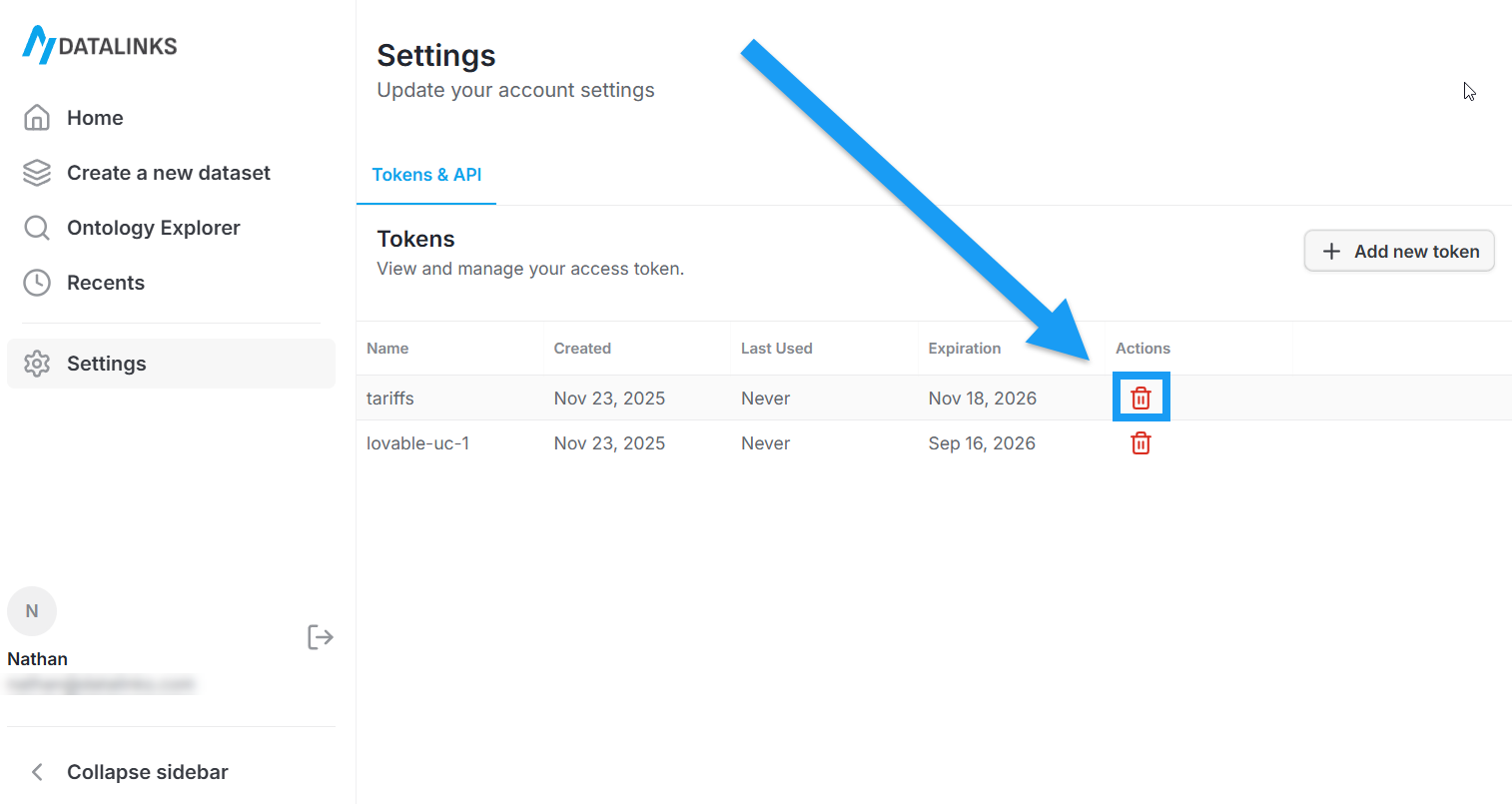Open Ontology Explorer
The width and height of the screenshot is (1512, 804).
(x=154, y=227)
